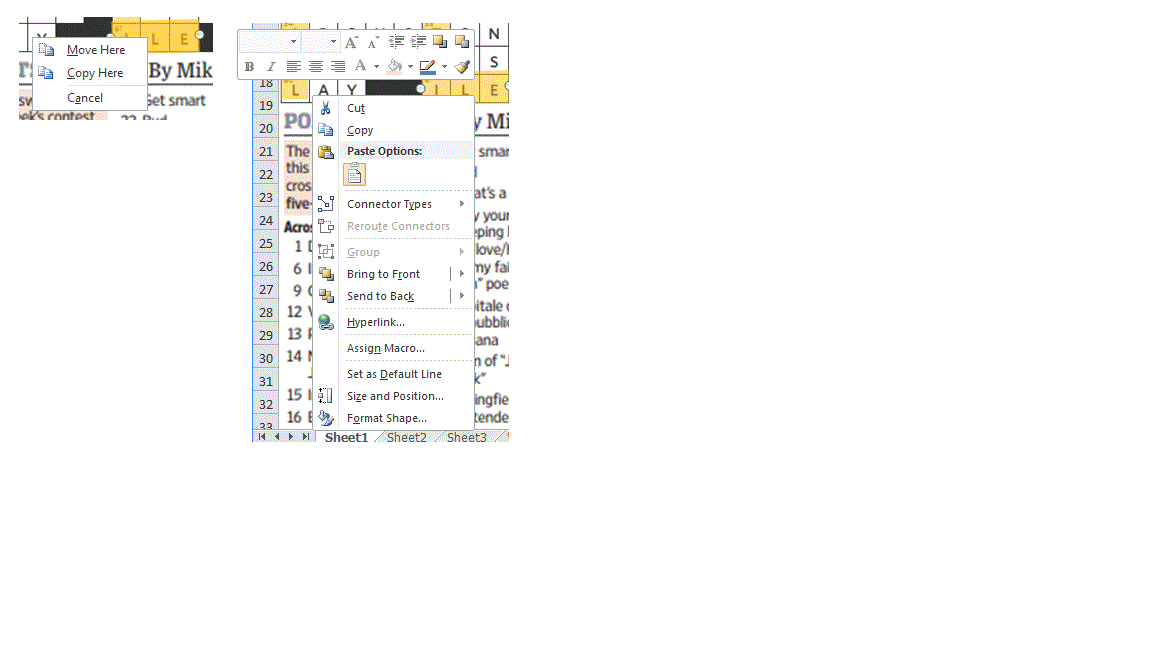The width and height of the screenshot is (1152, 648).
Task: Click the Hyperlink globe icon
Action: click(x=325, y=322)
